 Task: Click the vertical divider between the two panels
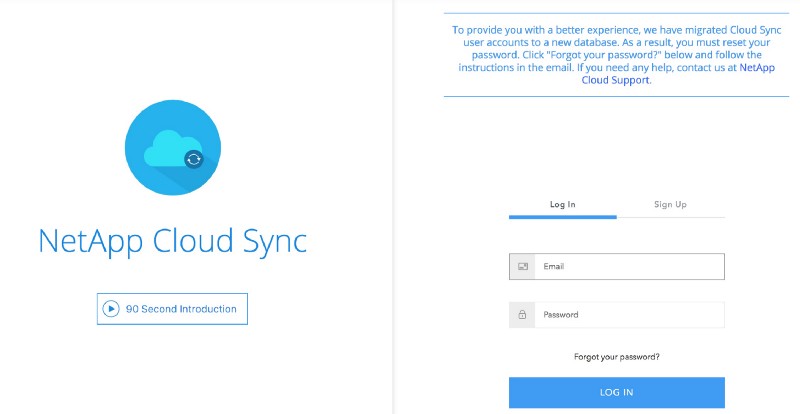pos(395,207)
